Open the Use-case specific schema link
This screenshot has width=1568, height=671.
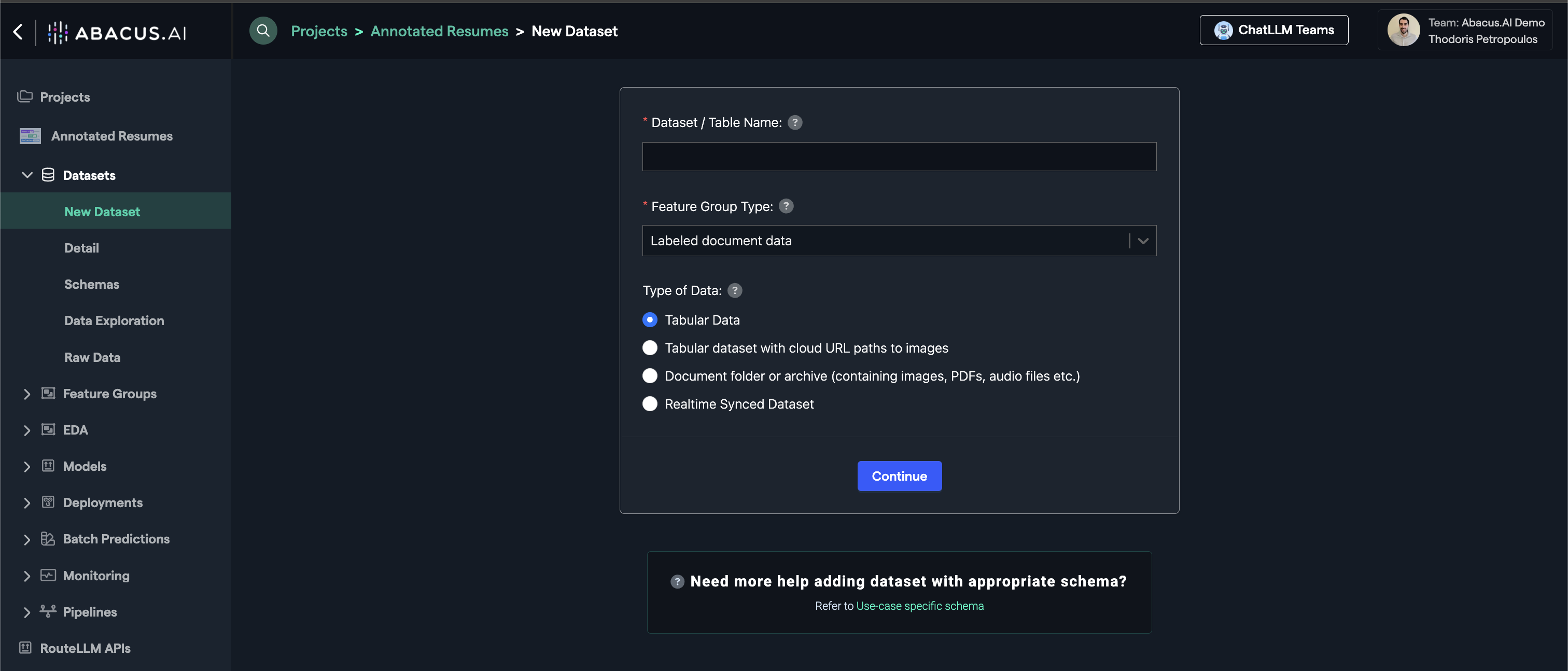tap(920, 606)
